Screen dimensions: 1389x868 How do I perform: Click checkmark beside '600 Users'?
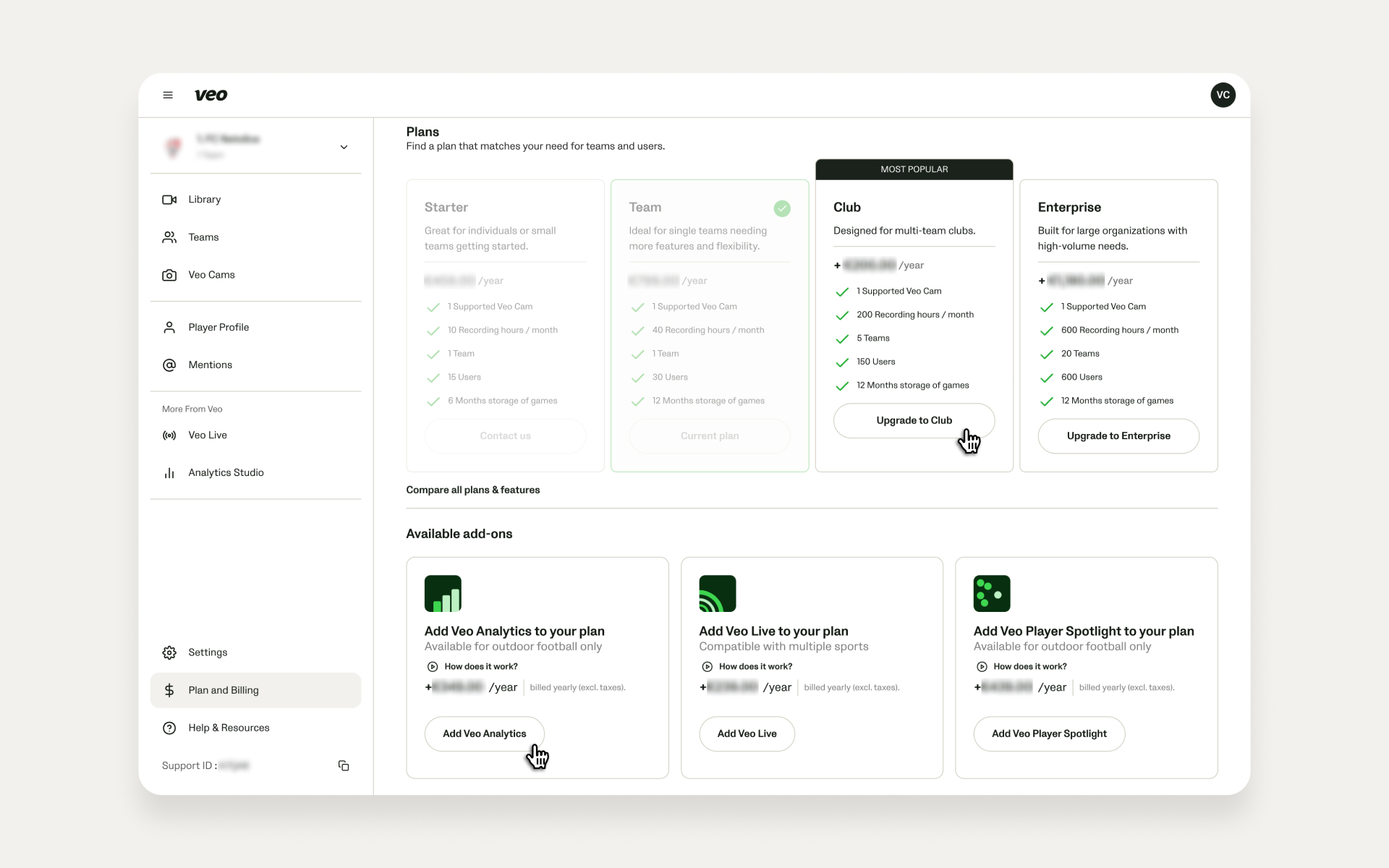coord(1046,378)
